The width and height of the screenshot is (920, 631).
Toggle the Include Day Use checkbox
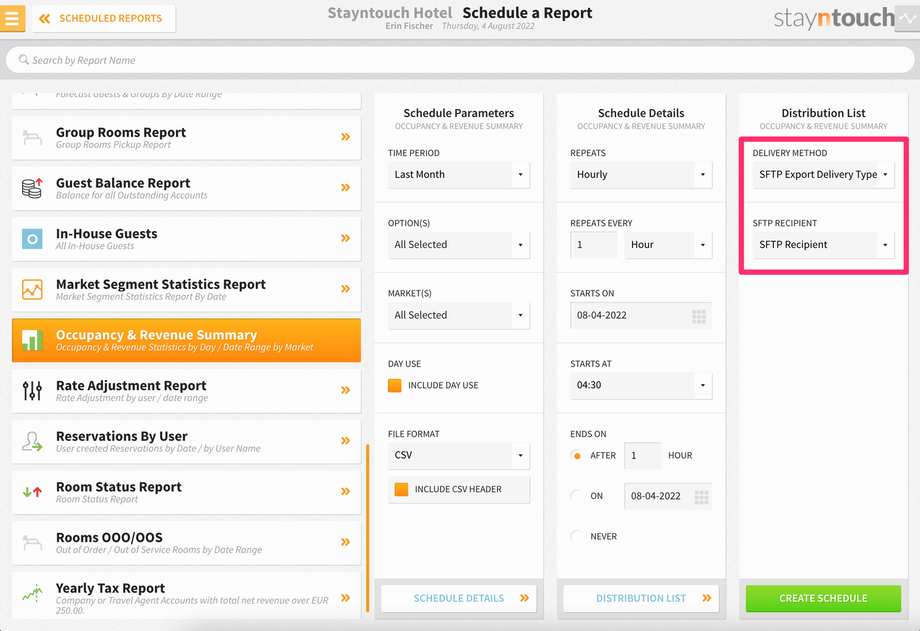(395, 385)
